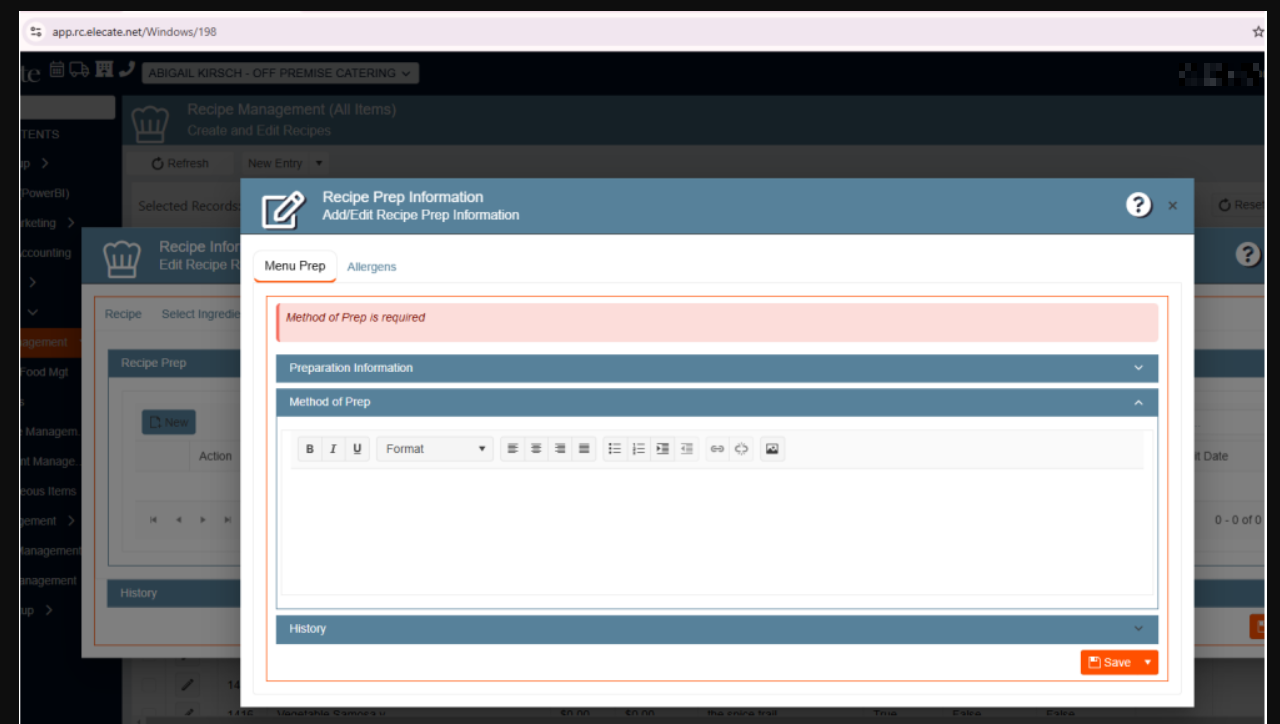
Task: Insert a numbered list
Action: pyautogui.click(x=639, y=449)
